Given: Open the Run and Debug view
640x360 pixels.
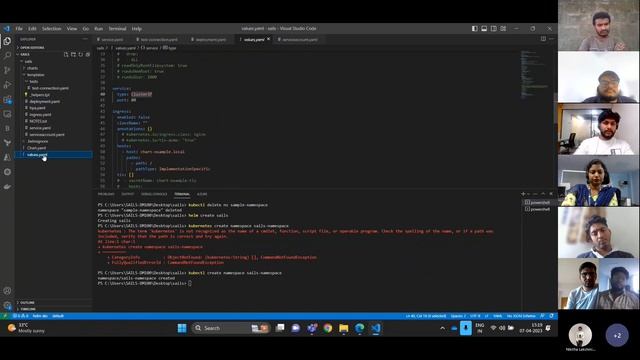Looking at the screenshot, I should 7,85.
